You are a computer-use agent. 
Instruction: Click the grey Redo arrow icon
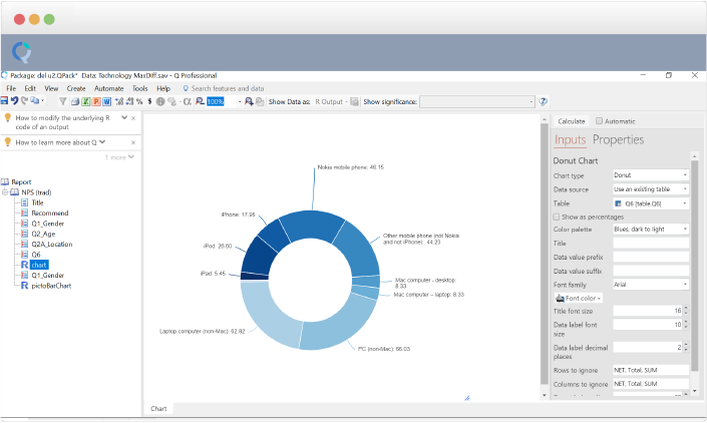[x=24, y=101]
